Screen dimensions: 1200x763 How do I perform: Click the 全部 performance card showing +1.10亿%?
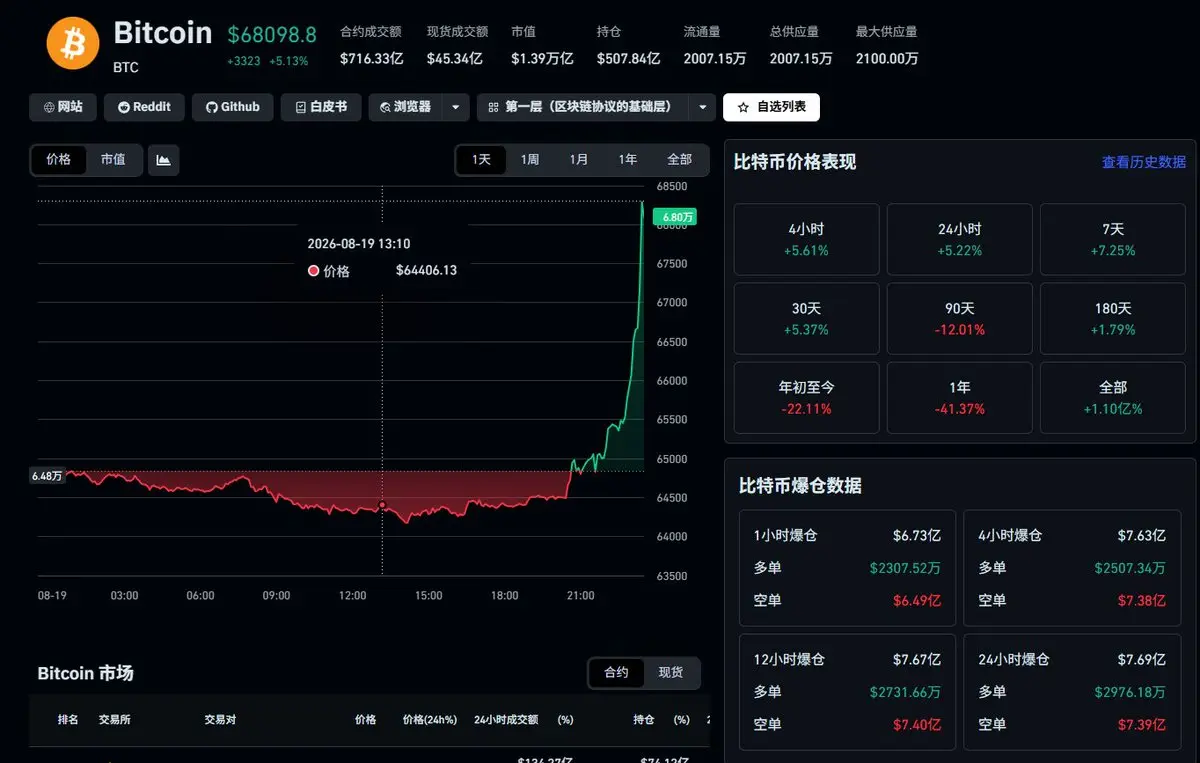(1113, 398)
